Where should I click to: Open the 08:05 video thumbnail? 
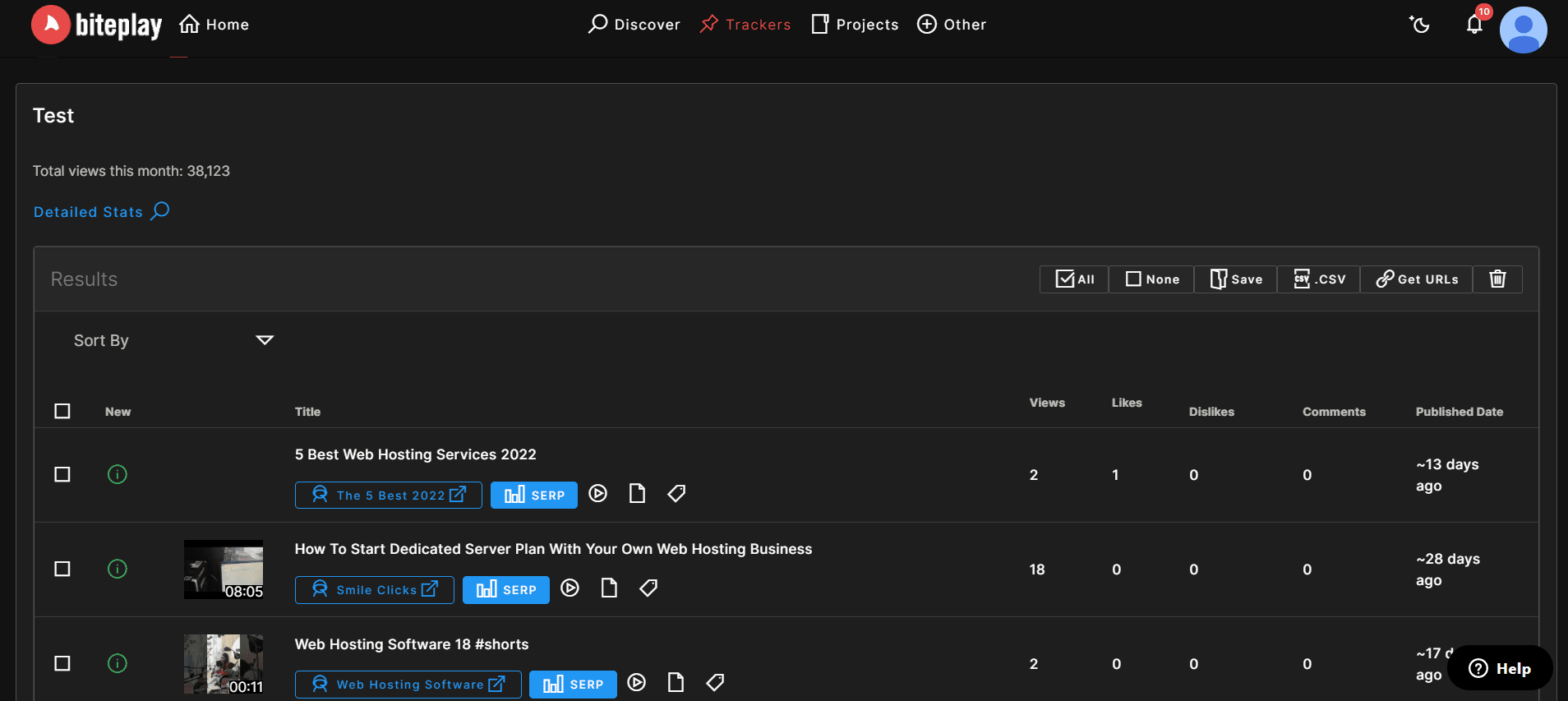pyautogui.click(x=224, y=569)
